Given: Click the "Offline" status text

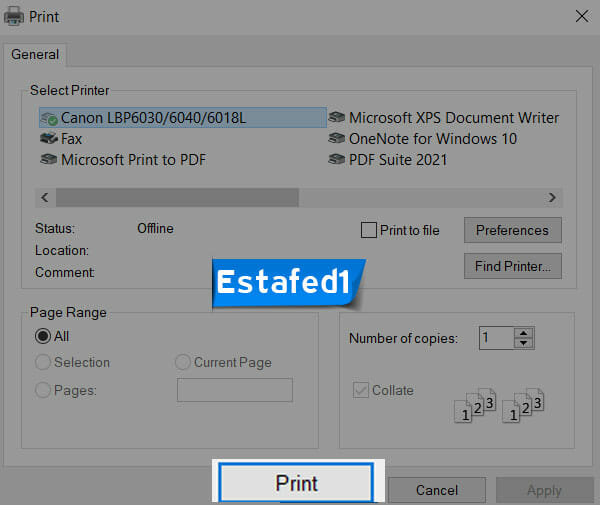Looking at the screenshot, I should coord(155,228).
